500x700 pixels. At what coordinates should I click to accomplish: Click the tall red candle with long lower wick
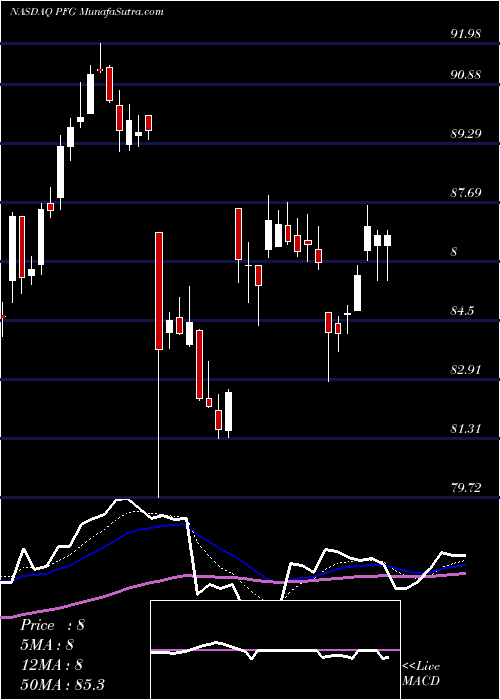coord(159,291)
